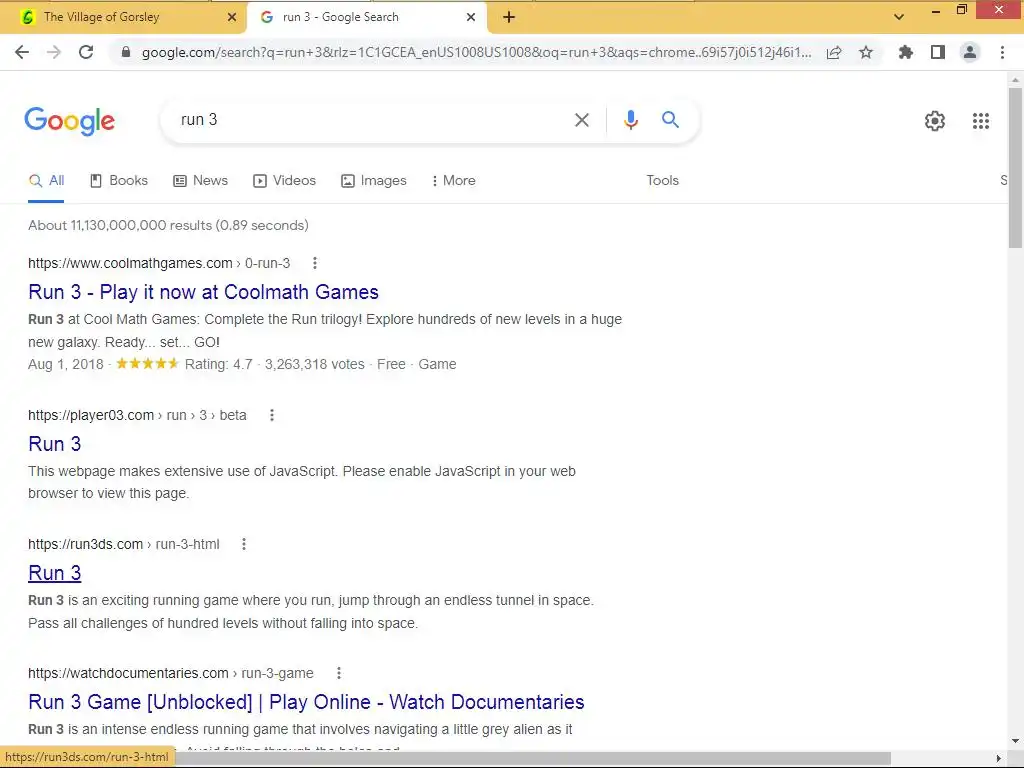
Task: Switch to the Videos tab
Action: pos(285,181)
